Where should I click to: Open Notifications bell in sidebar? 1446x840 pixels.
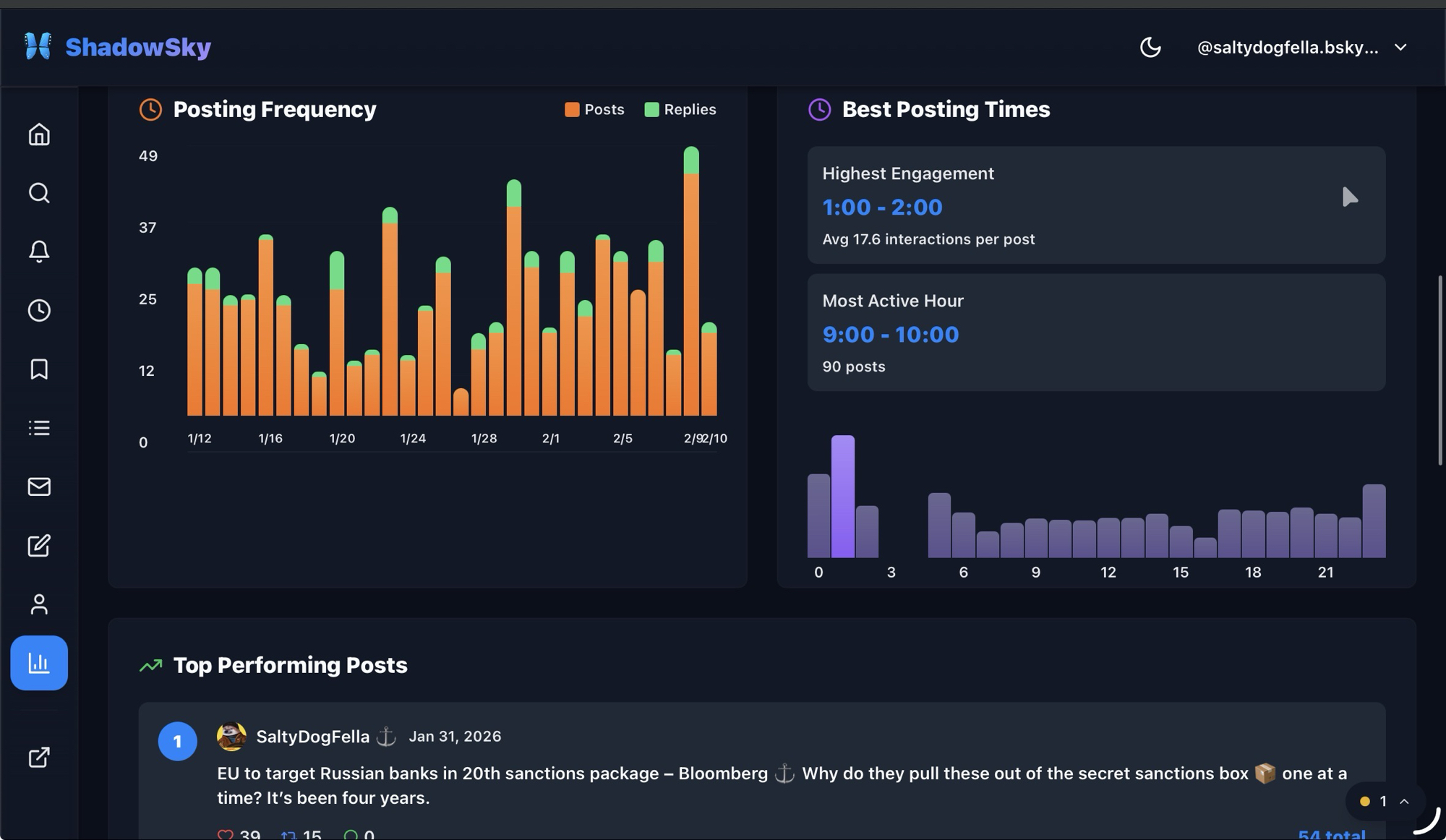[x=39, y=252]
